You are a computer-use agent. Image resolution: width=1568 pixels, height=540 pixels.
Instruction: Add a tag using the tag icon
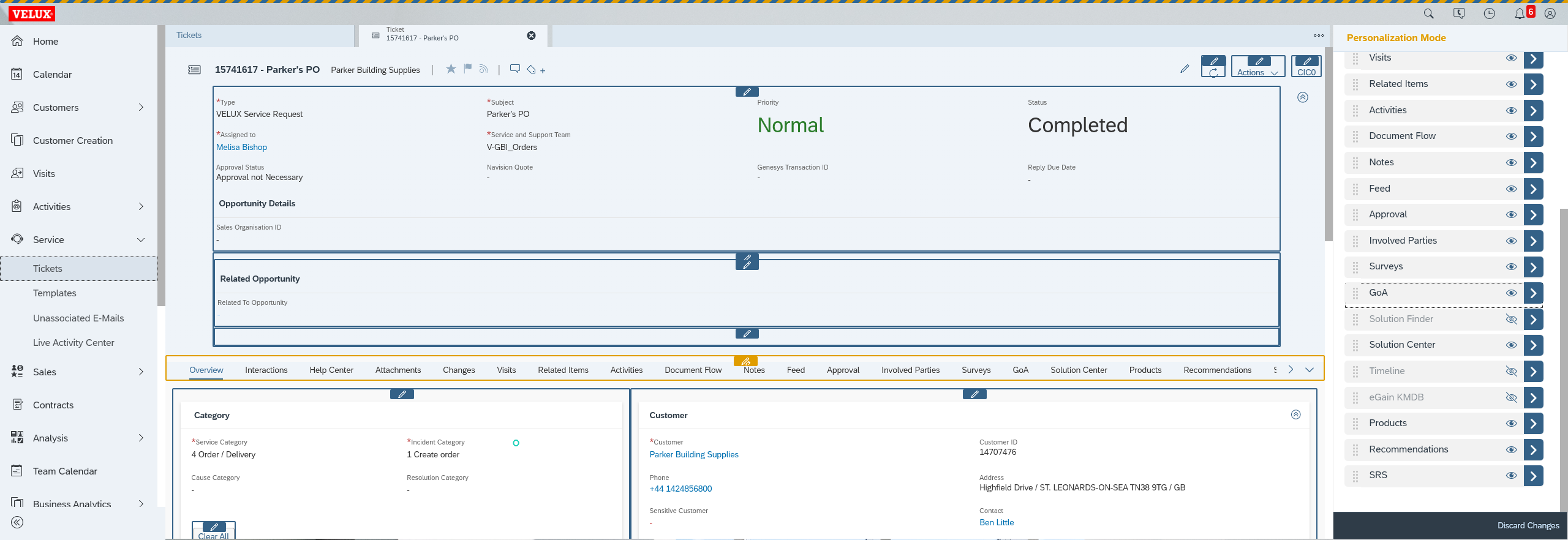coord(532,69)
